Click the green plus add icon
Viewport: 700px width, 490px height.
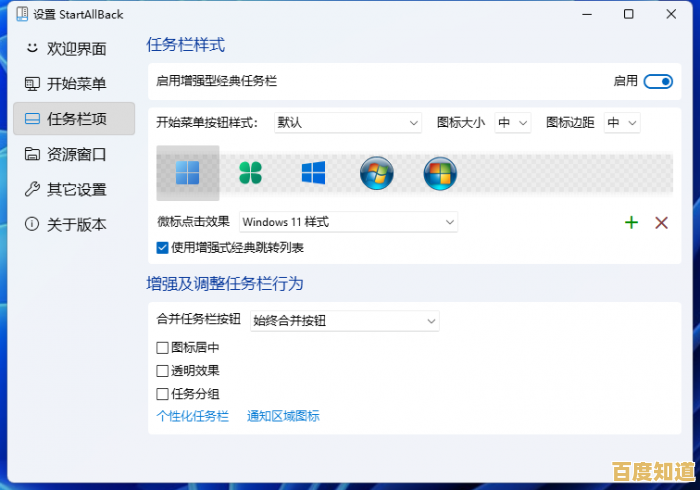click(x=631, y=222)
